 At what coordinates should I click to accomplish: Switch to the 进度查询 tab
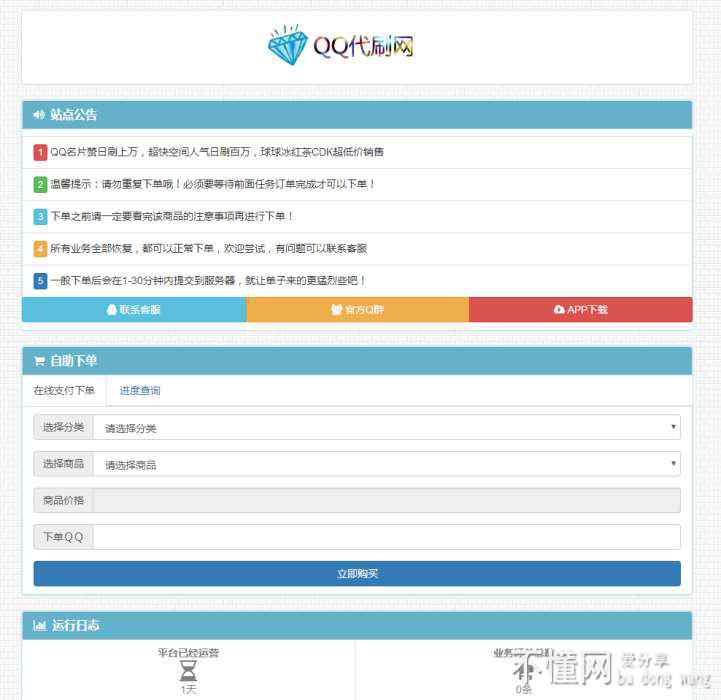pos(140,391)
